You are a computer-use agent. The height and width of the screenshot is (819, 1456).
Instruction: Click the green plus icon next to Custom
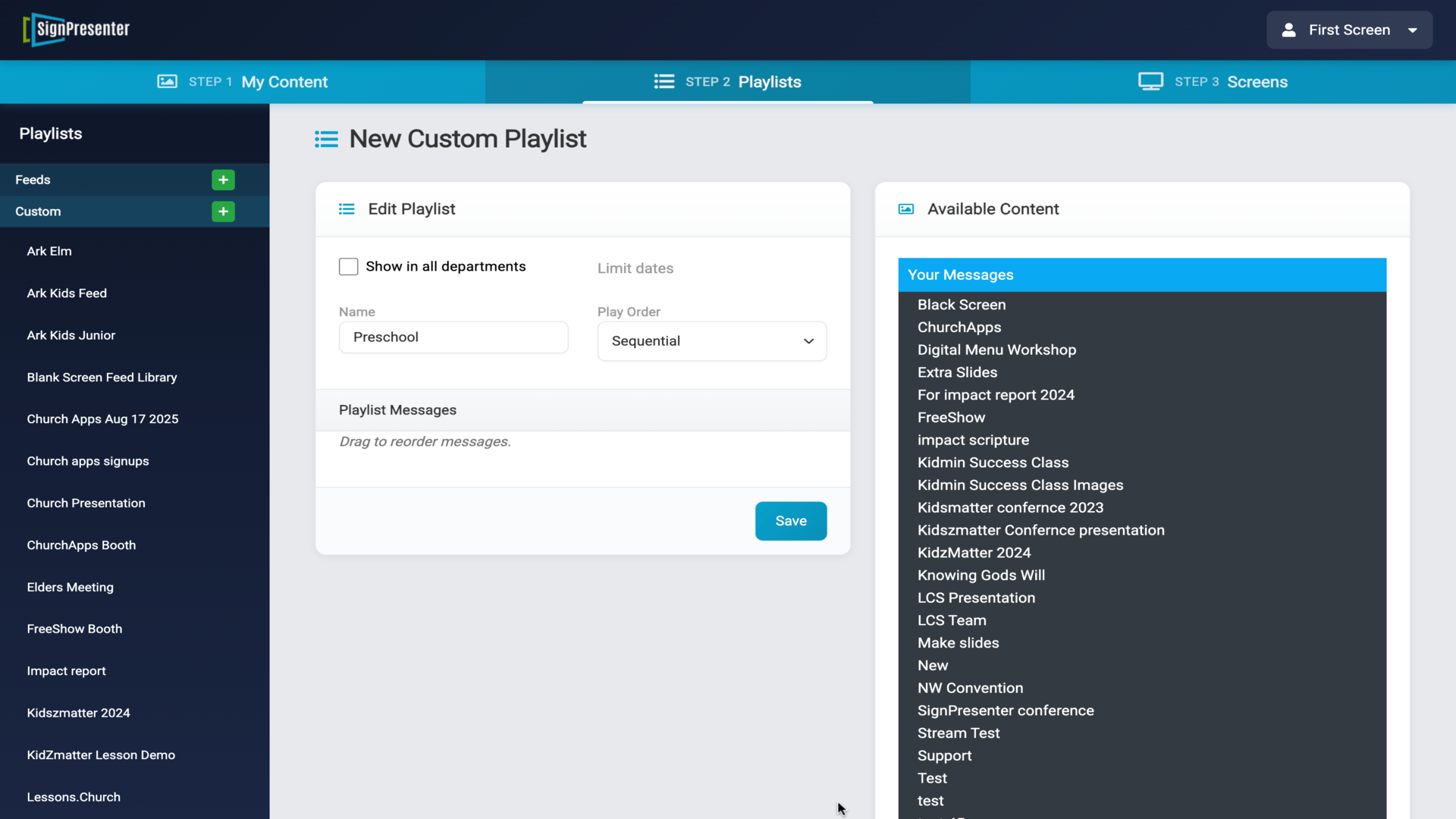coord(223,212)
